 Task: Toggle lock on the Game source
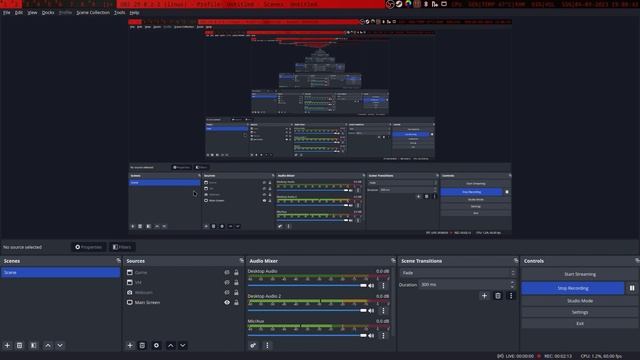coord(236,272)
